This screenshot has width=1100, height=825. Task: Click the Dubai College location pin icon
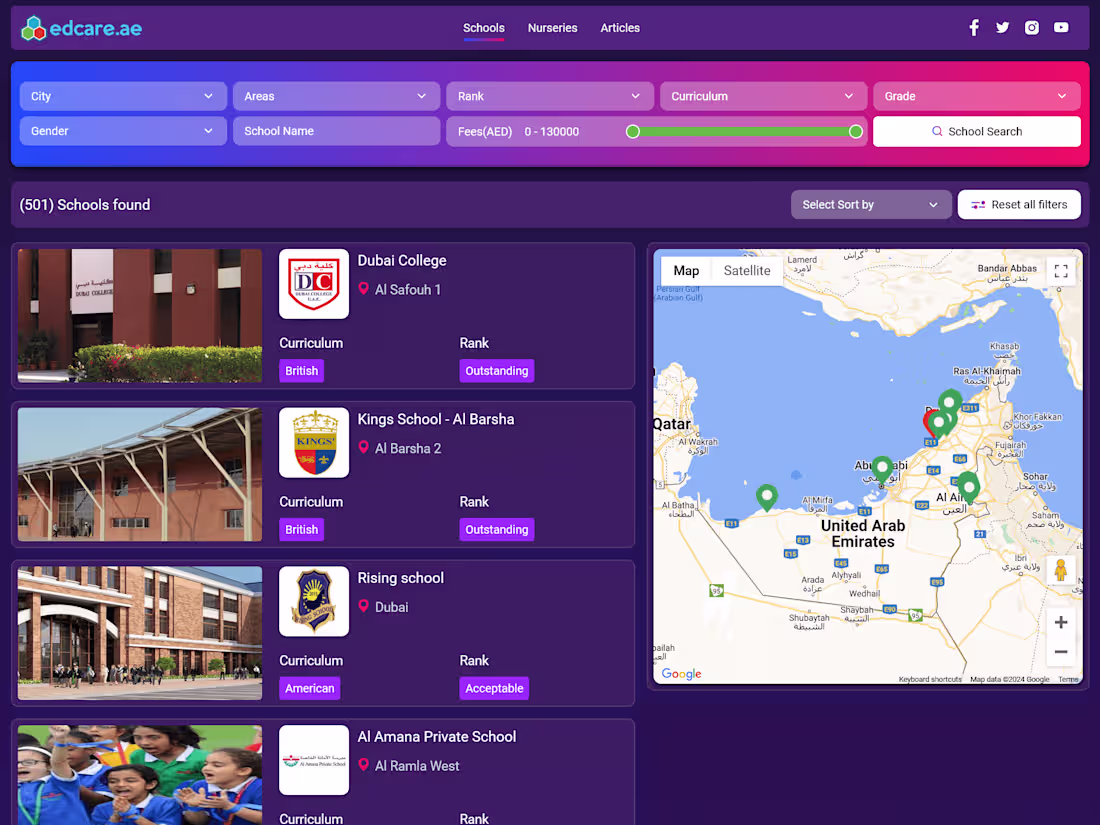pos(363,288)
